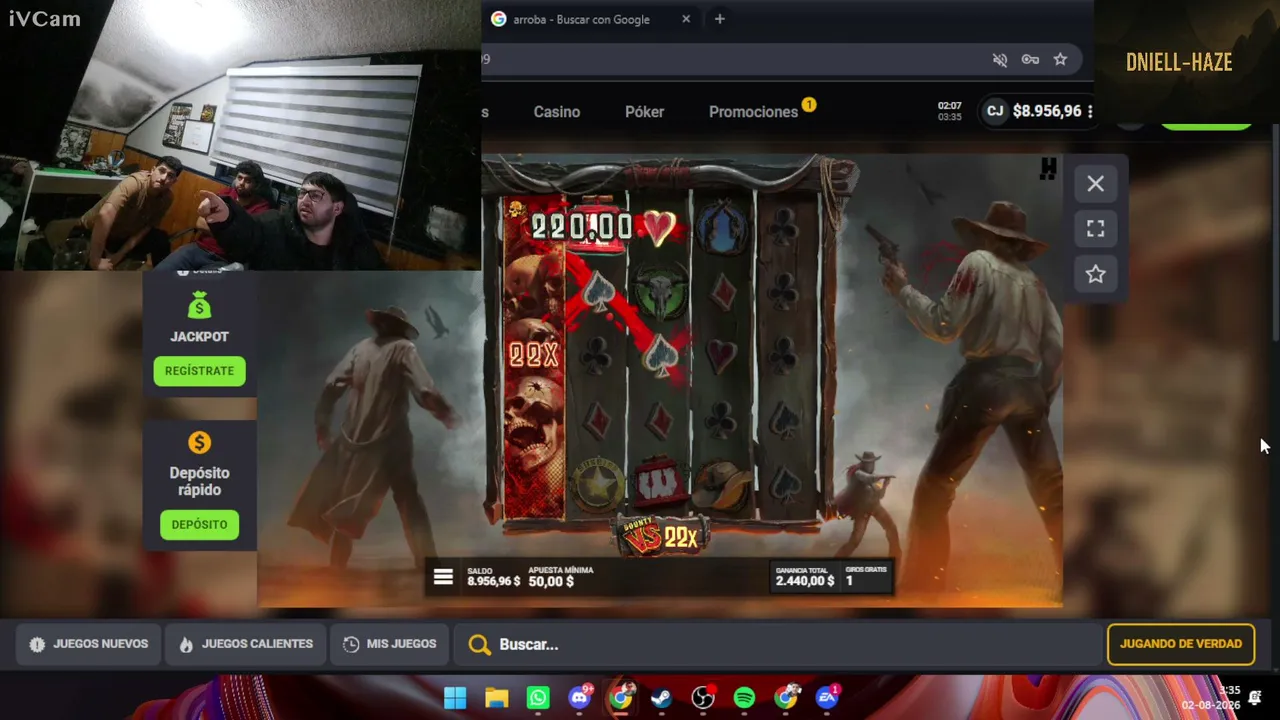This screenshot has height=720, width=1280.
Task: Click the Bounty VS 22x multiplier badge
Action: [660, 537]
